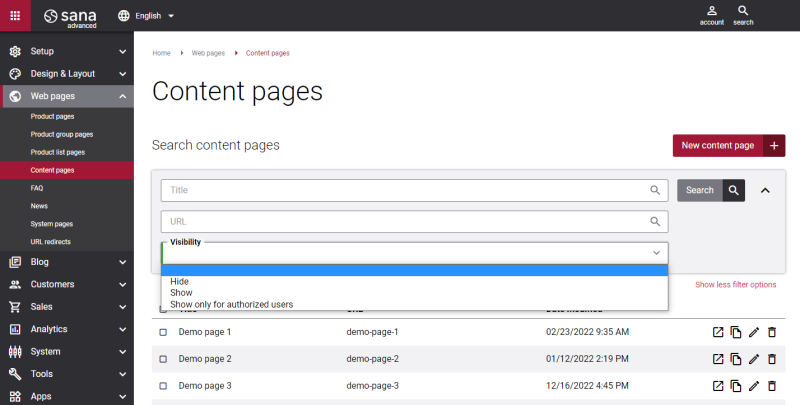The width and height of the screenshot is (800, 405).
Task: Open Demo page 3 in new window
Action: coord(718,386)
